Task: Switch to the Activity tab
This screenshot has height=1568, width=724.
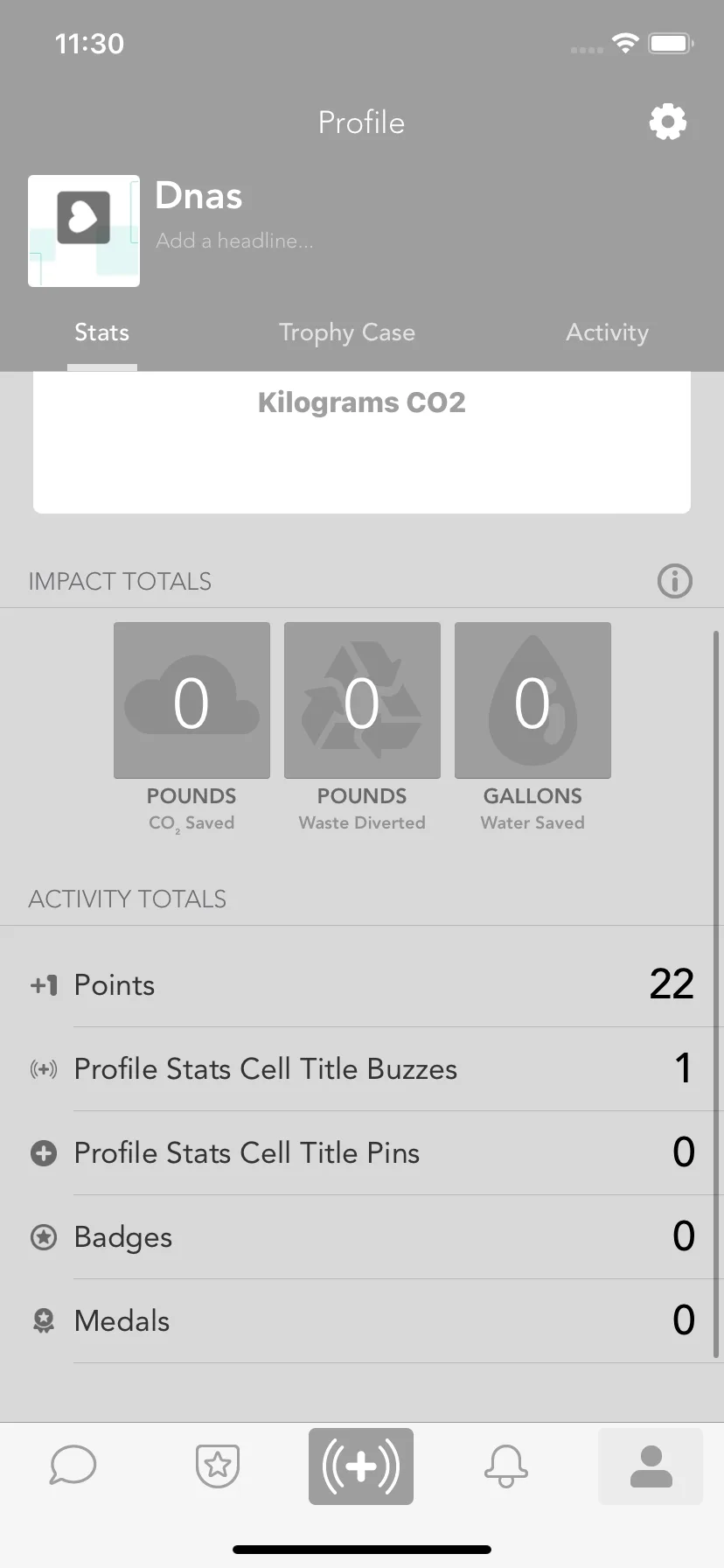Action: coord(607,332)
